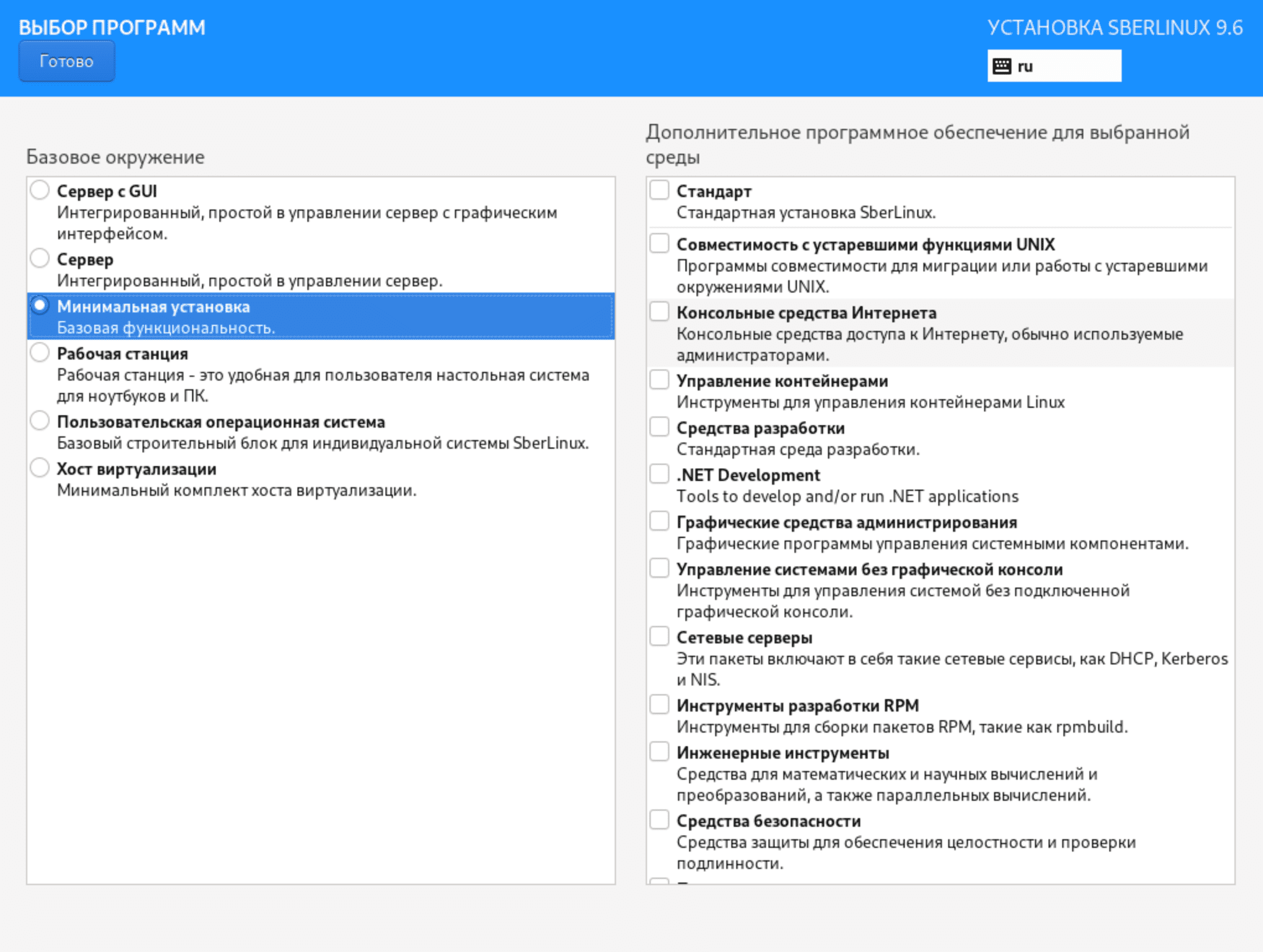Select Минимальная установка radio button
1263x952 pixels.
click(40, 306)
